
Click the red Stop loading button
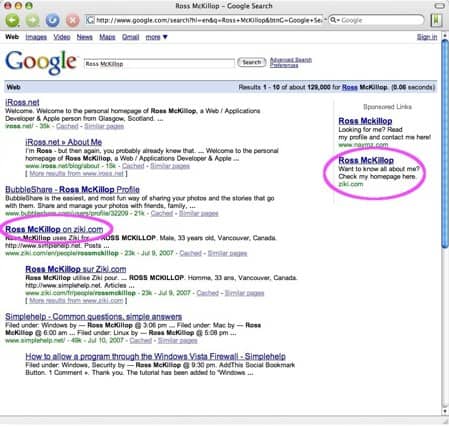click(72, 20)
